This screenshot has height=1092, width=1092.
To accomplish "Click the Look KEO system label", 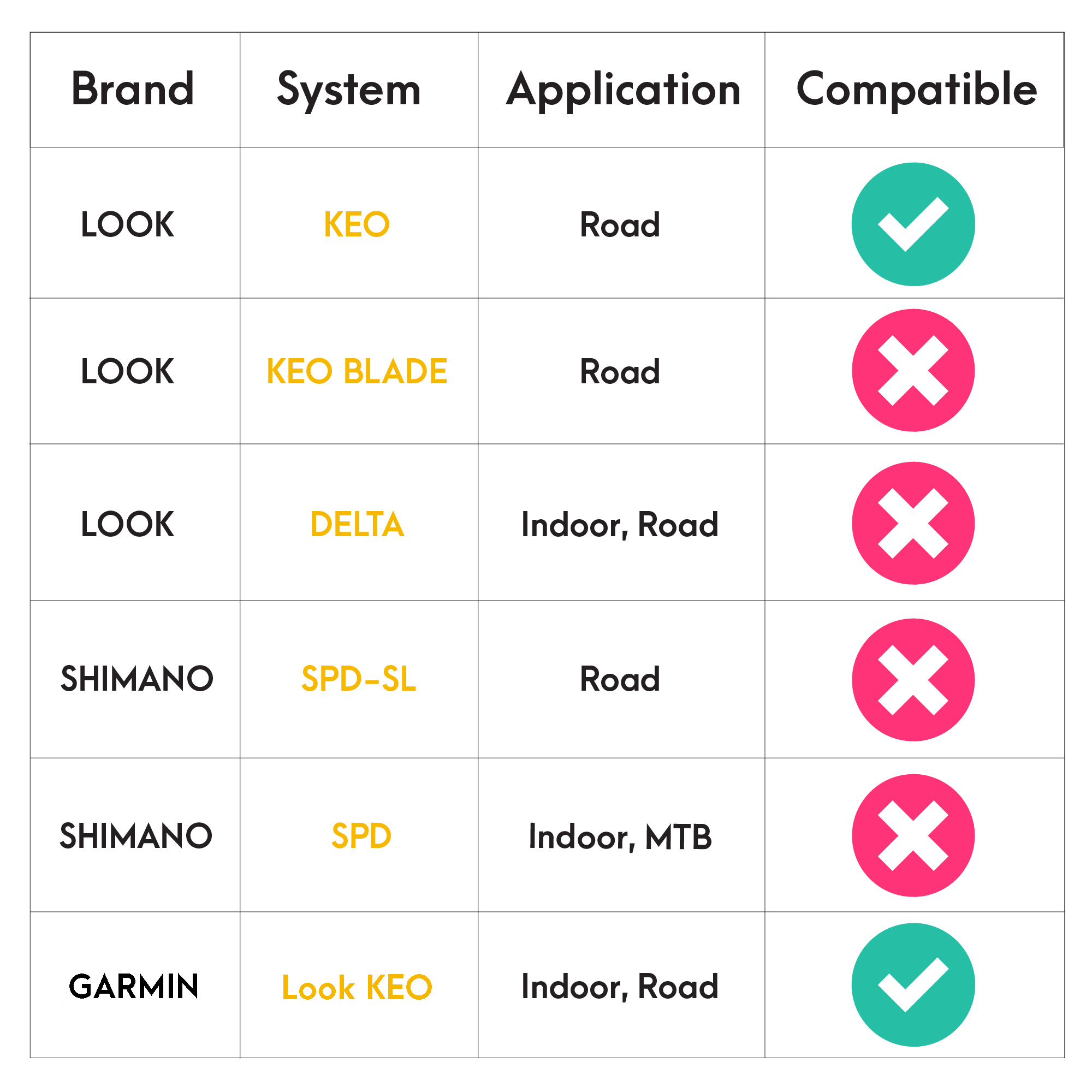I will [x=357, y=987].
